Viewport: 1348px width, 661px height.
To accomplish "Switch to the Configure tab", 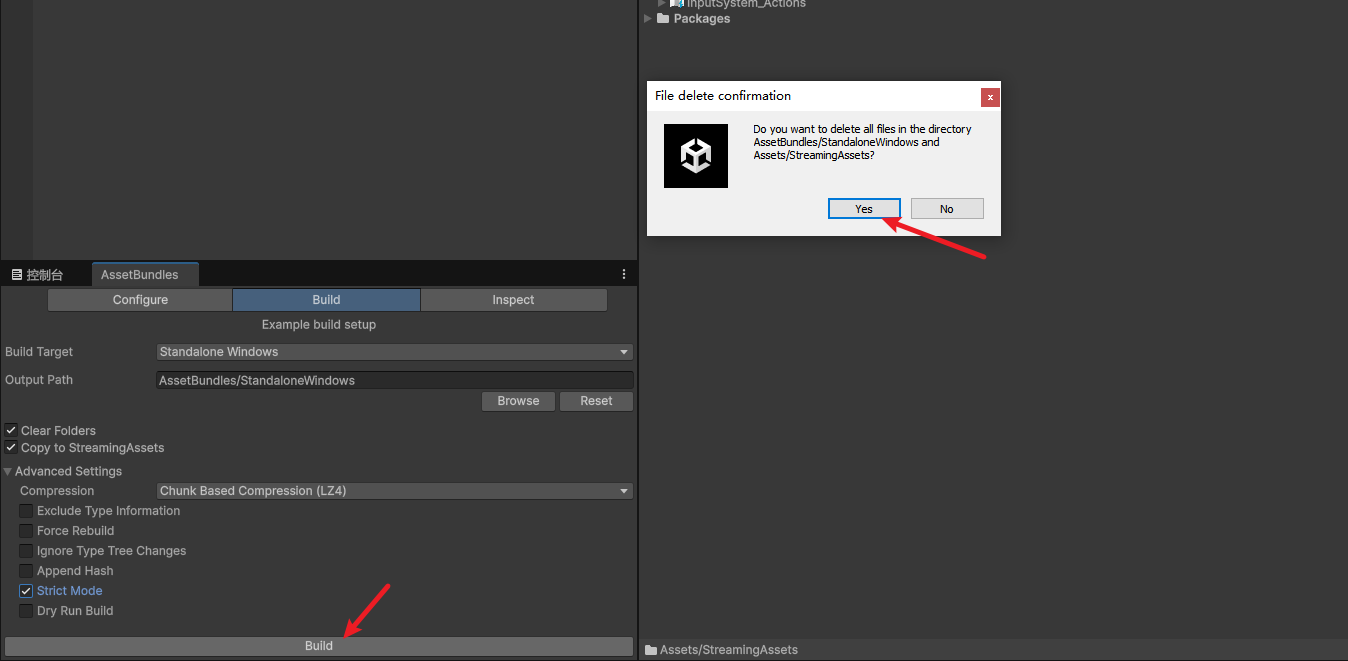I will point(139,299).
